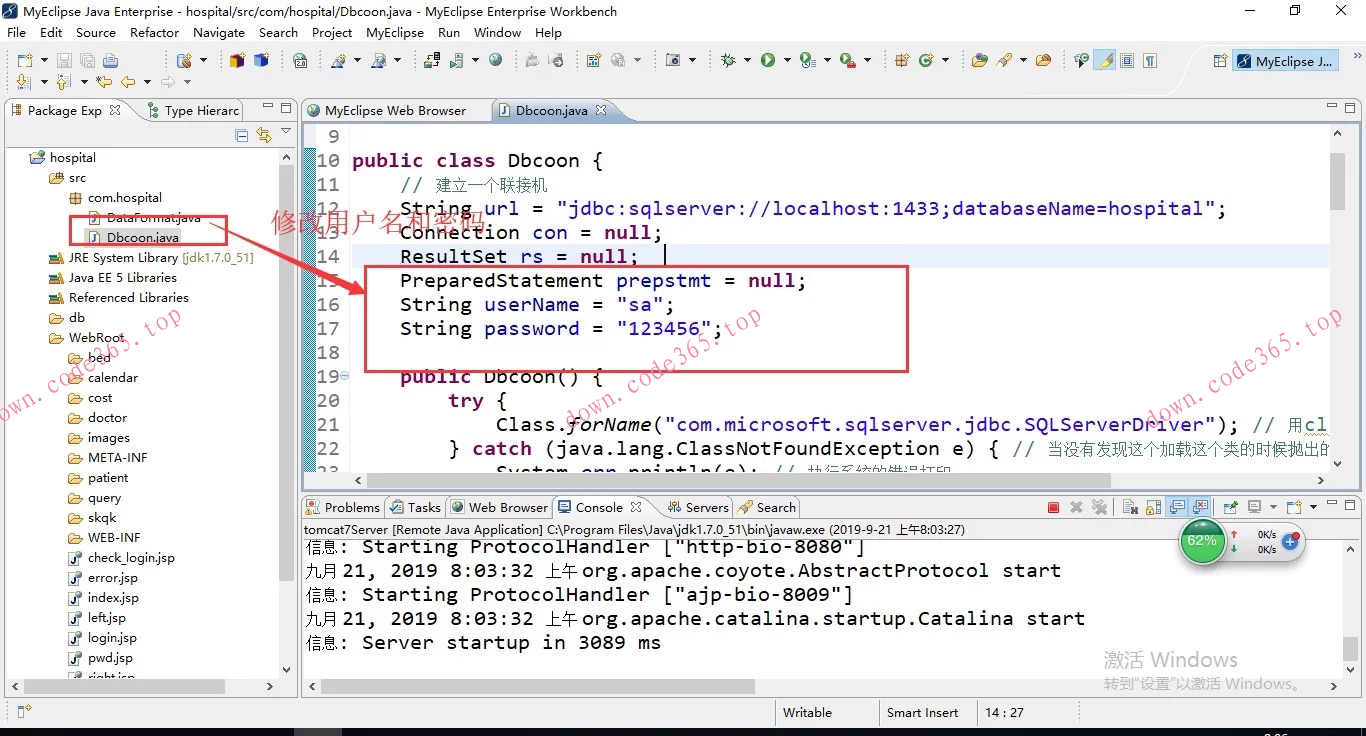Click the Print icon in toolbar
1366x736 pixels.
point(110,61)
